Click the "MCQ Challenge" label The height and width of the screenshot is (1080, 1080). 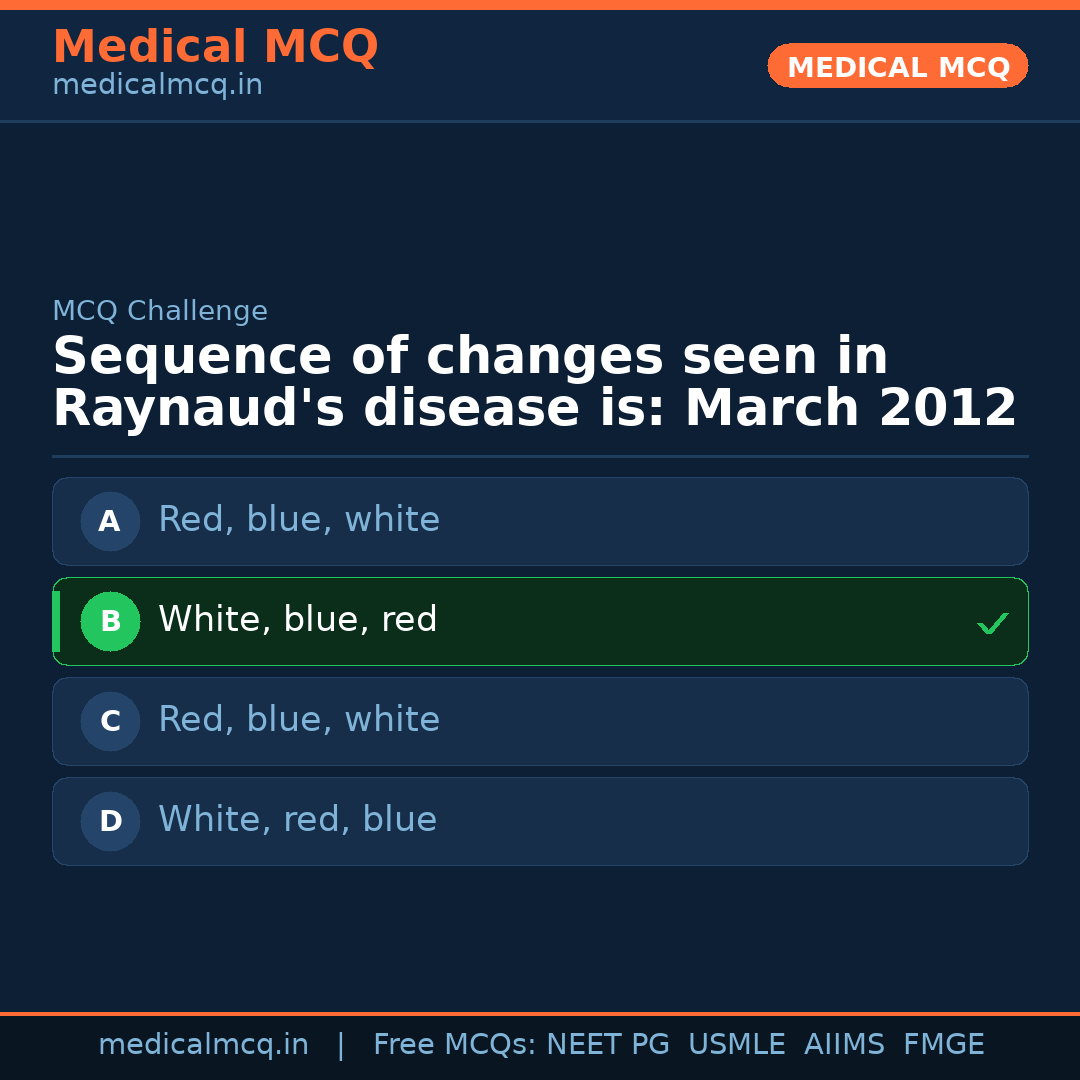pos(160,312)
